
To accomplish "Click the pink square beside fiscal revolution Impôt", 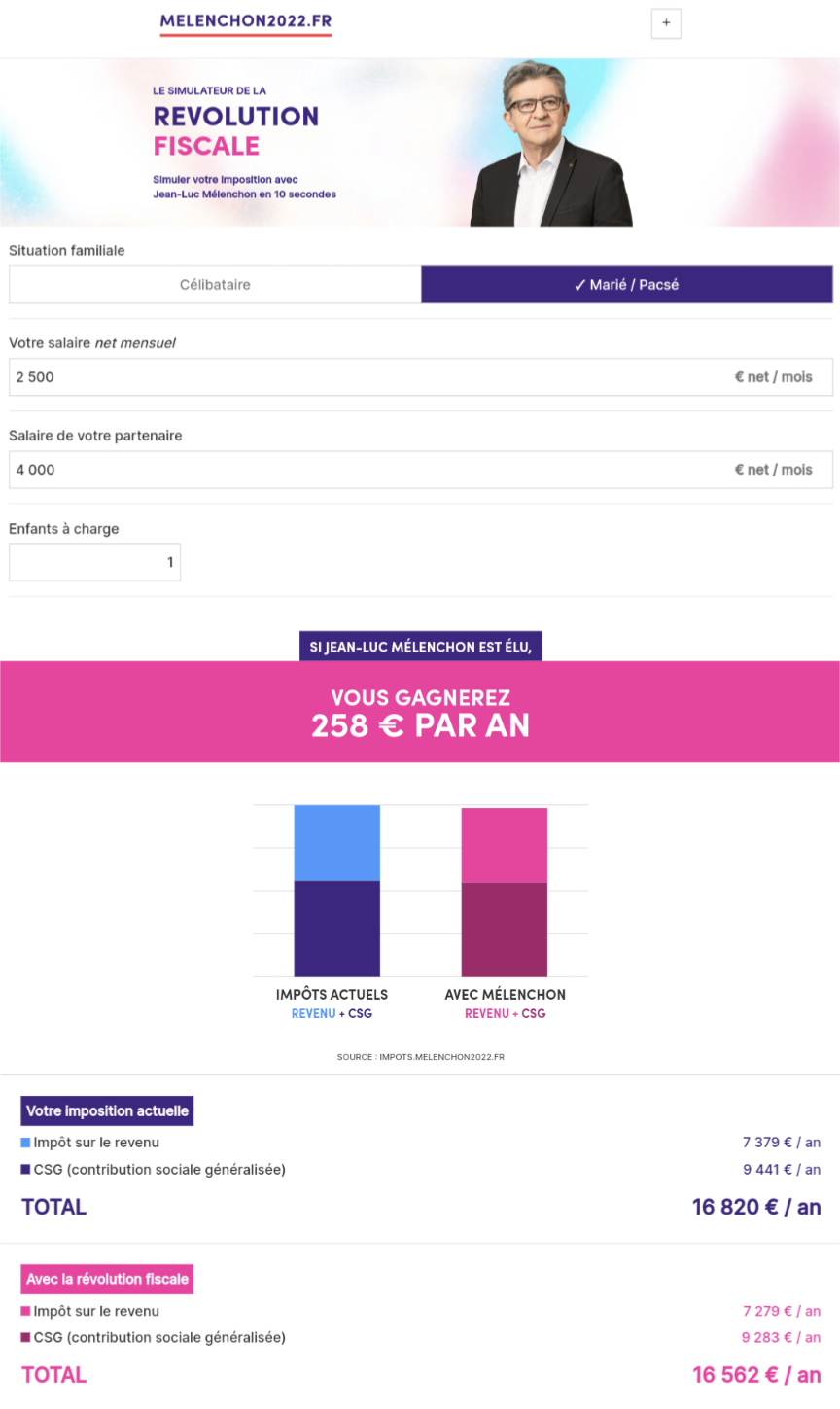I will (x=25, y=1311).
